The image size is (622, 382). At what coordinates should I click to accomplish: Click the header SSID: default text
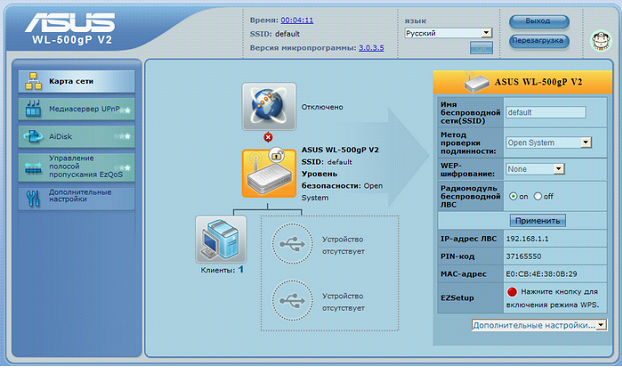(275, 34)
